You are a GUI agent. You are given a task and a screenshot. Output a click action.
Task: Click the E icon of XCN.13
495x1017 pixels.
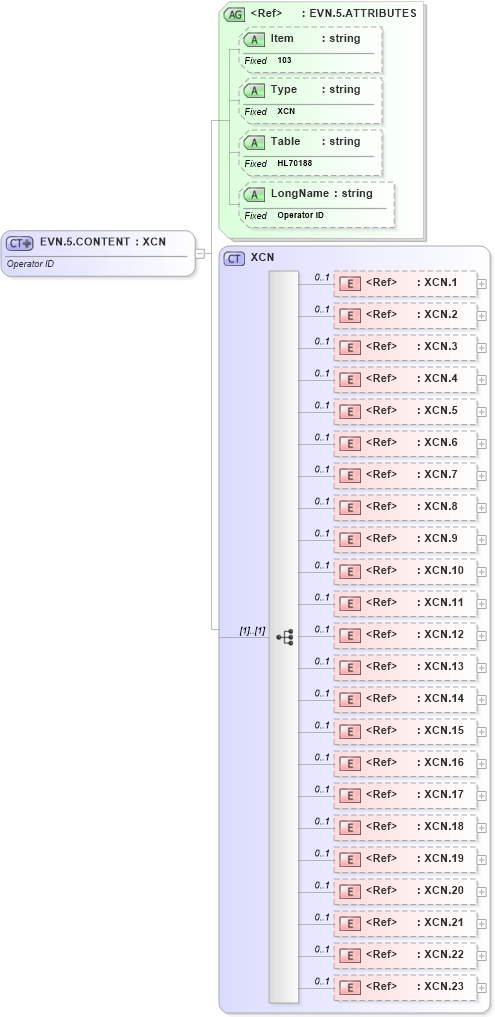point(350,667)
